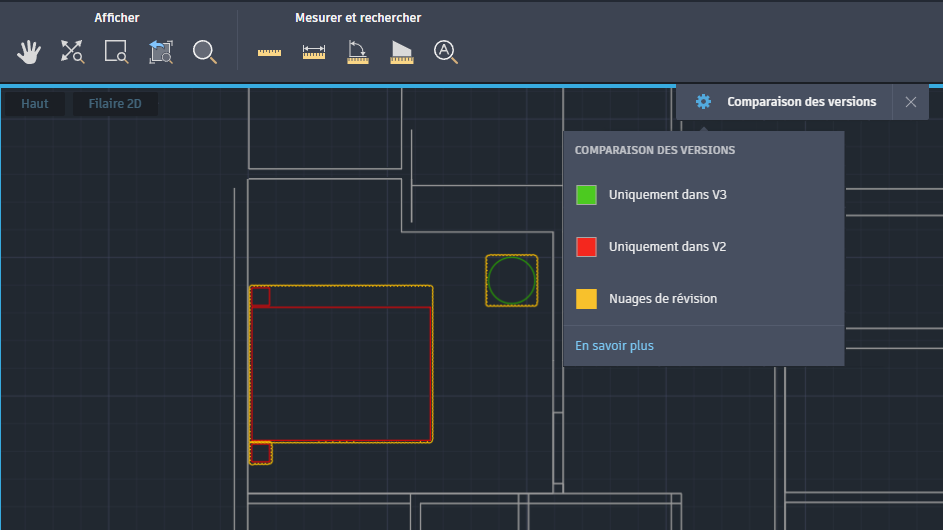Viewport: 943px width, 530px height.
Task: Click the Zoom Previous icon
Action: [x=161, y=52]
